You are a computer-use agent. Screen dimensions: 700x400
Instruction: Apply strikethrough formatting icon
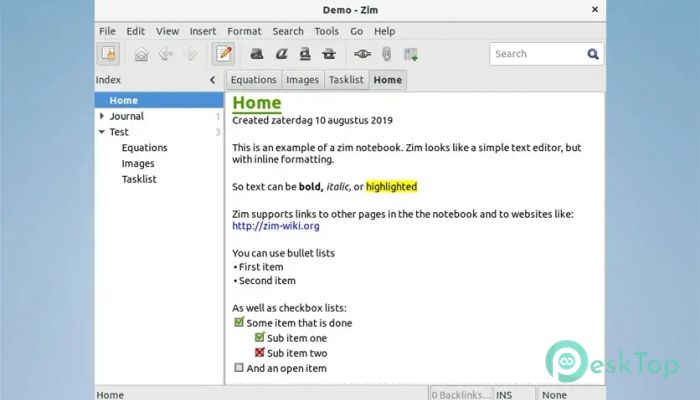click(329, 54)
